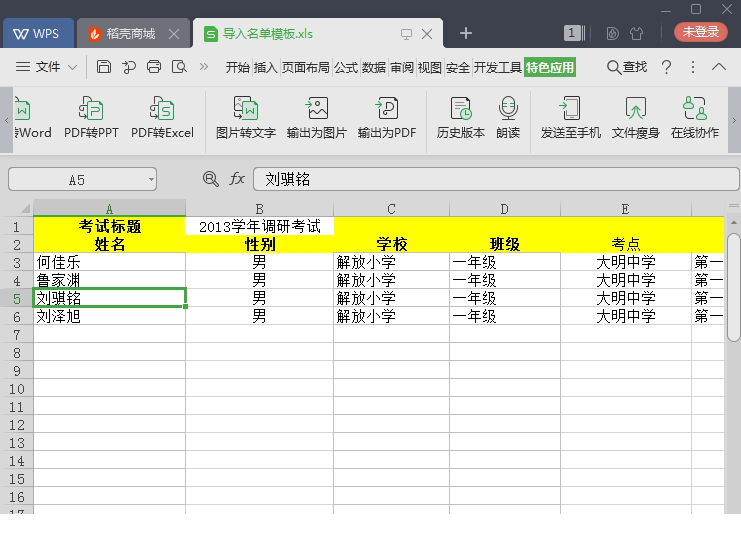
Task: Click the print icon
Action: coord(154,67)
